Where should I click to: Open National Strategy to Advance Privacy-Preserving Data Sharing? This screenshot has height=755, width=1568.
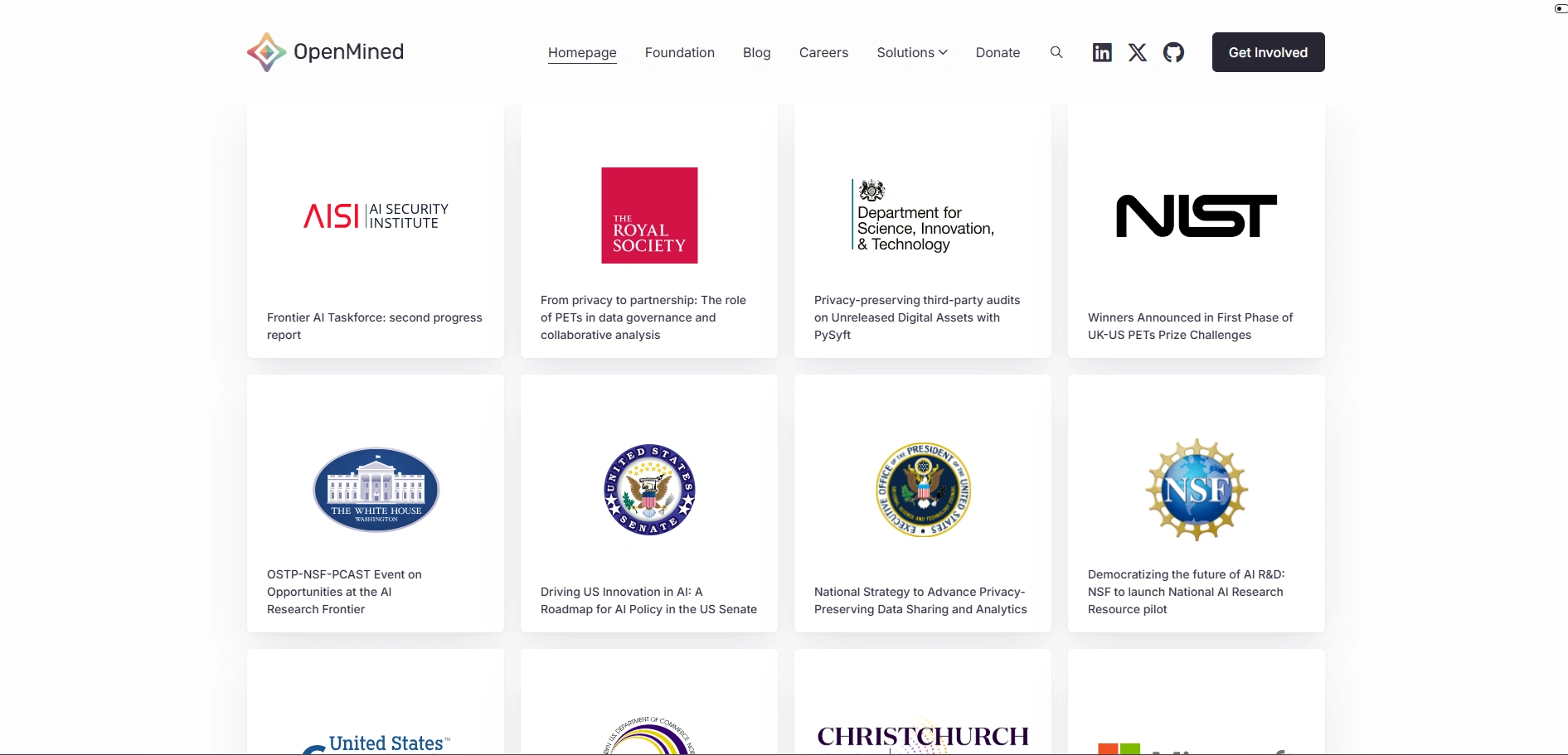(920, 601)
